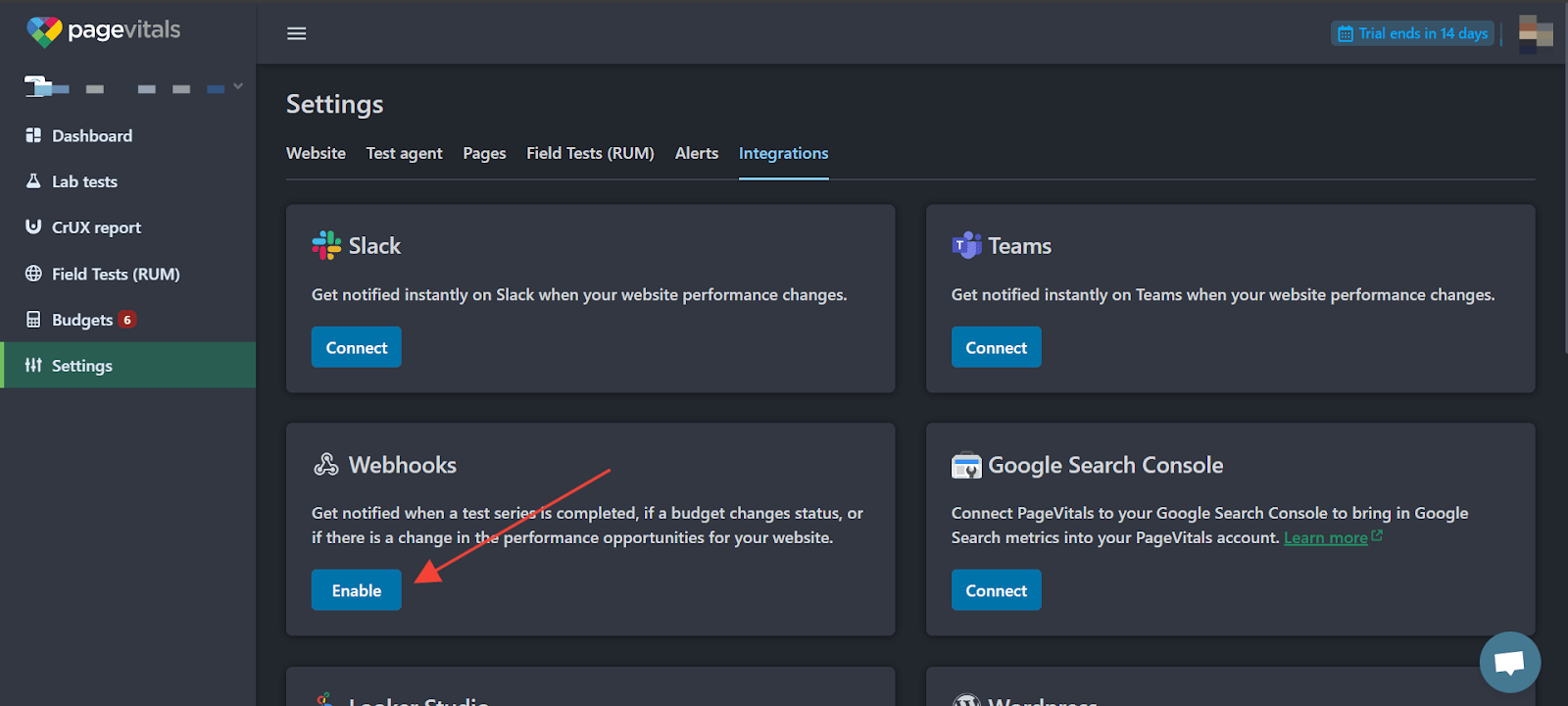
Task: Open Settings in the sidebar
Action: [x=127, y=365]
